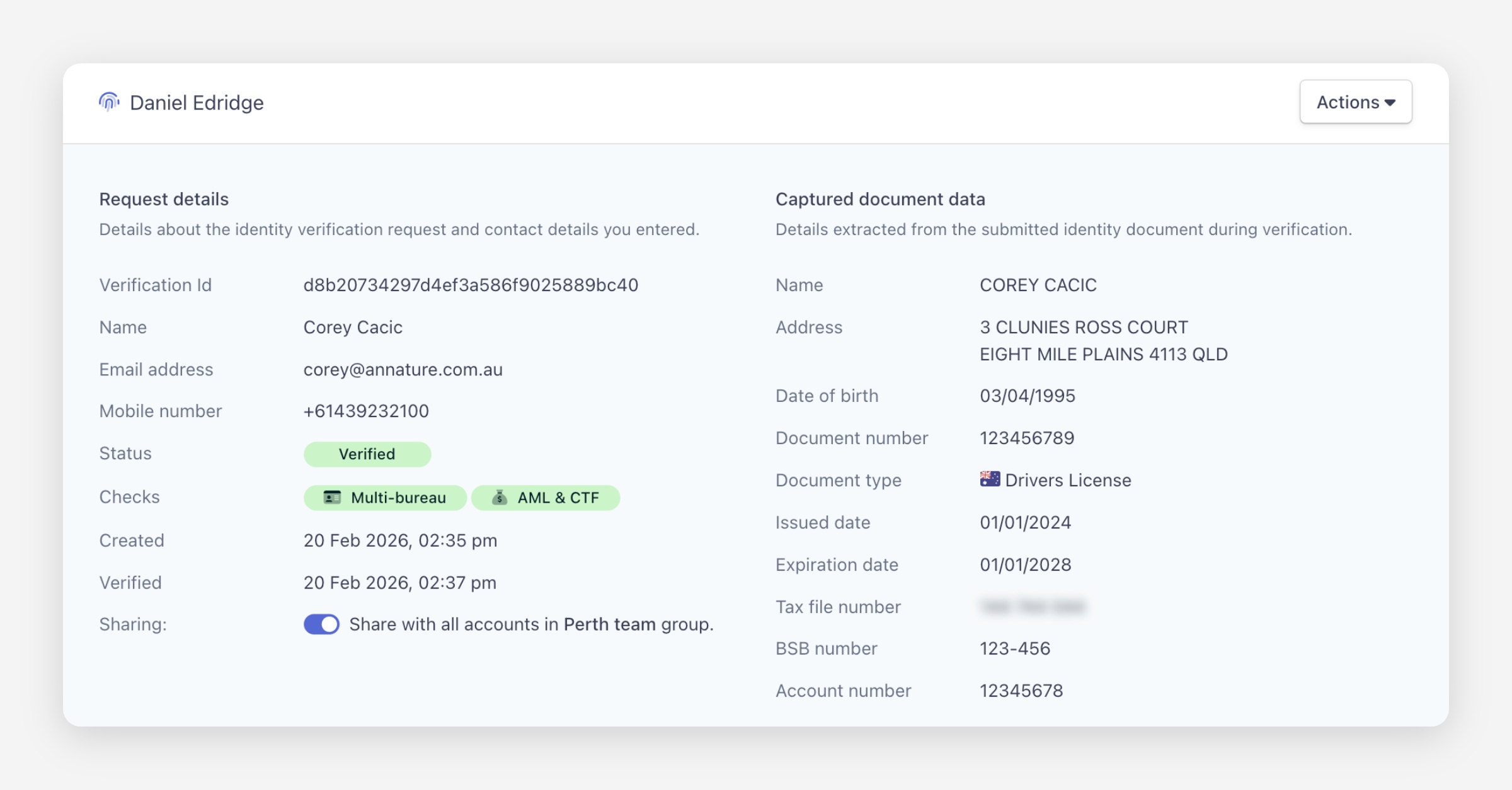Click the caret arrow on the Actions button
This screenshot has width=1512, height=790.
coord(1390,103)
